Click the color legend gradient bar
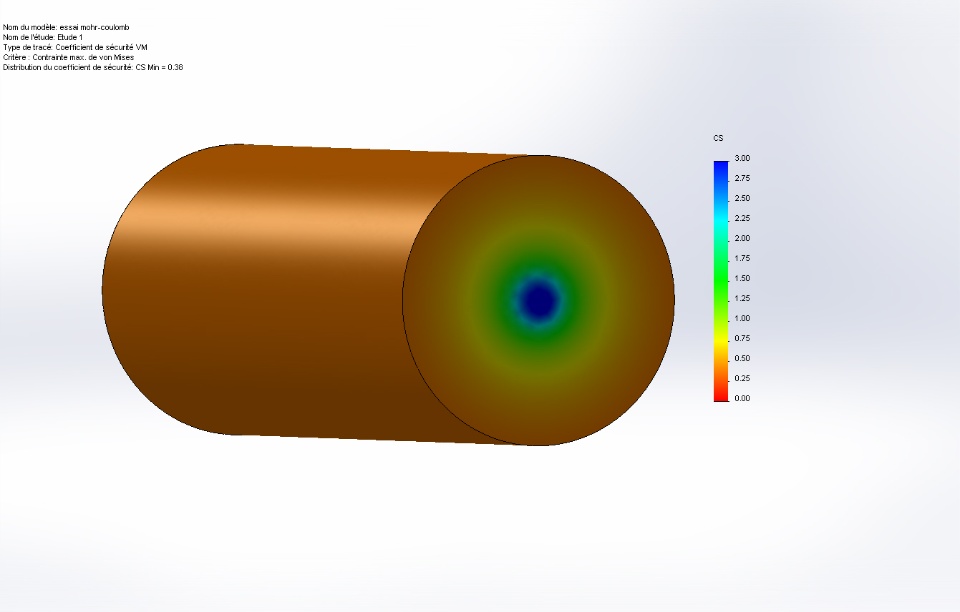960x612 pixels. pyautogui.click(x=721, y=281)
